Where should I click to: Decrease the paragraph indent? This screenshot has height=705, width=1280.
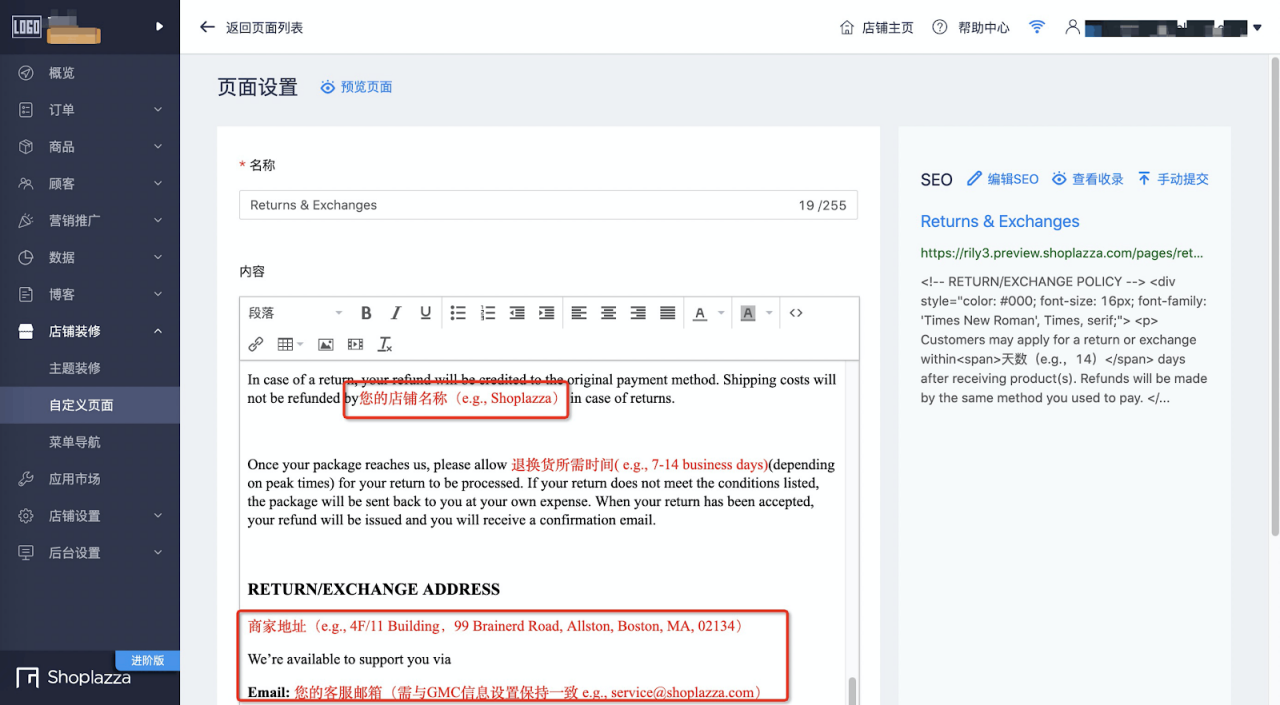517,313
